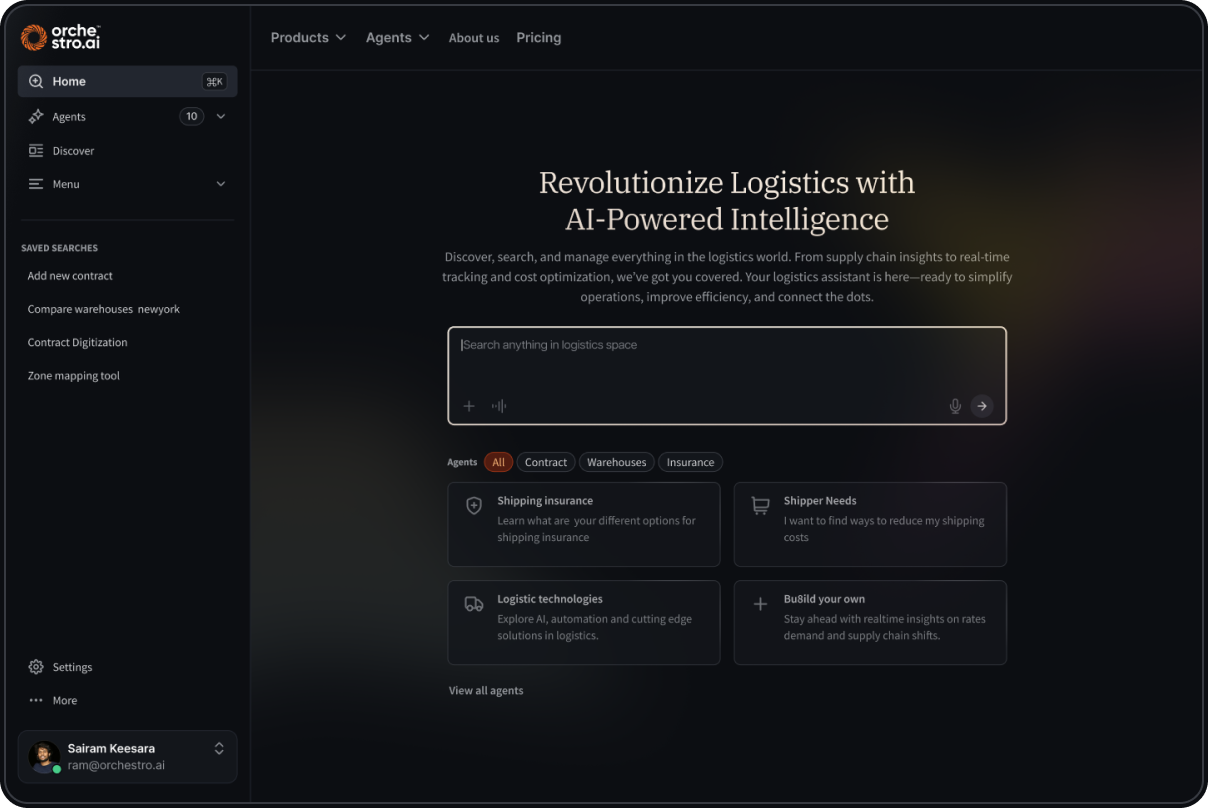Expand the Products dropdown in top navigation
1208x808 pixels.
[x=308, y=37]
